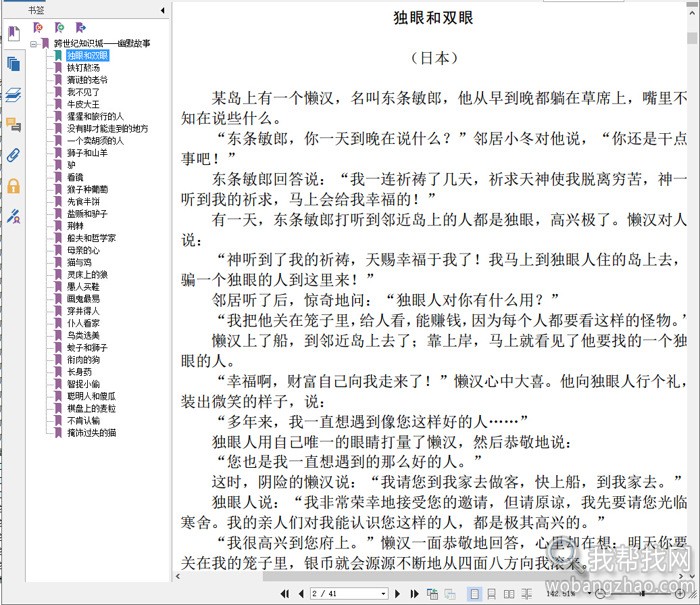
Task: Open the bookmark 智捉小偷
Action: tap(83, 384)
